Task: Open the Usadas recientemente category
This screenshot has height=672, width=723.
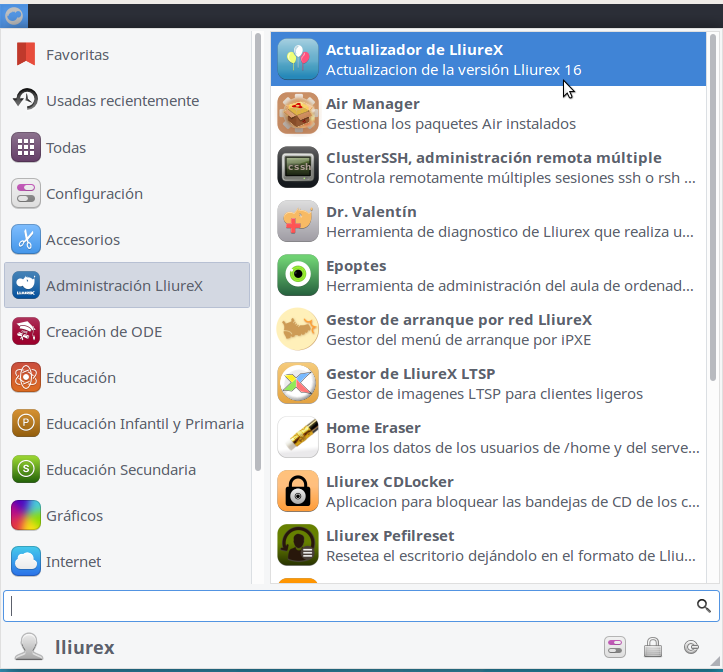Action: pos(121,101)
